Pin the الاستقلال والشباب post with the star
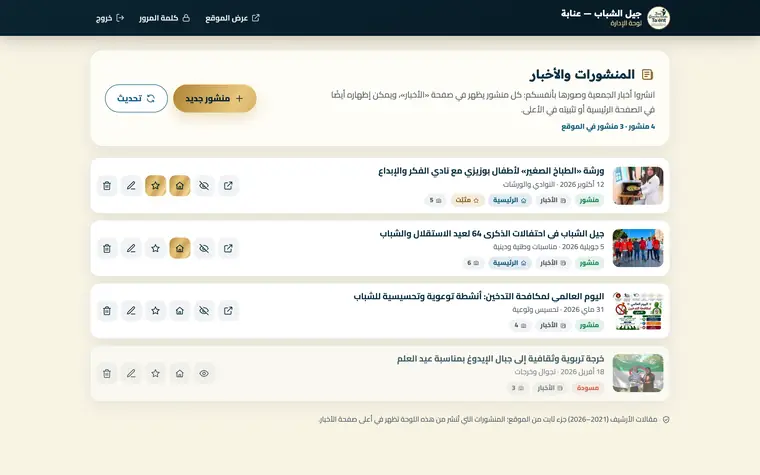Viewport: 760px width, 475px height. click(156, 248)
